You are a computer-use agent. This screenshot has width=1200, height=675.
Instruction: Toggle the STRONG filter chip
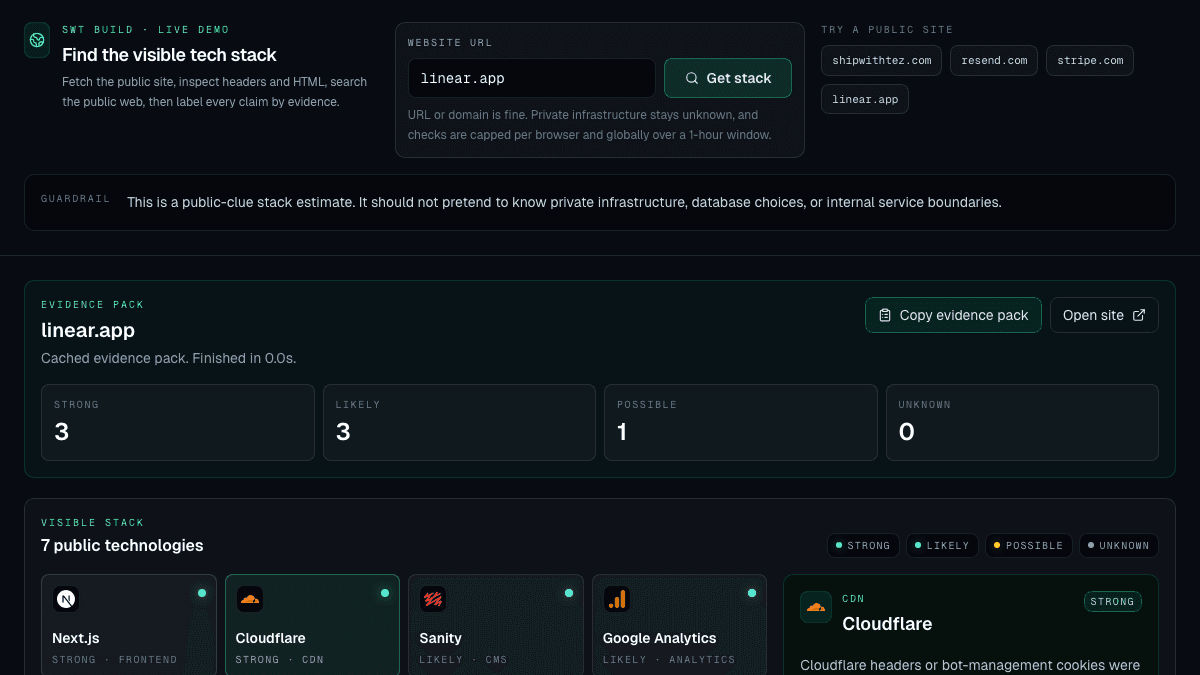(x=863, y=546)
